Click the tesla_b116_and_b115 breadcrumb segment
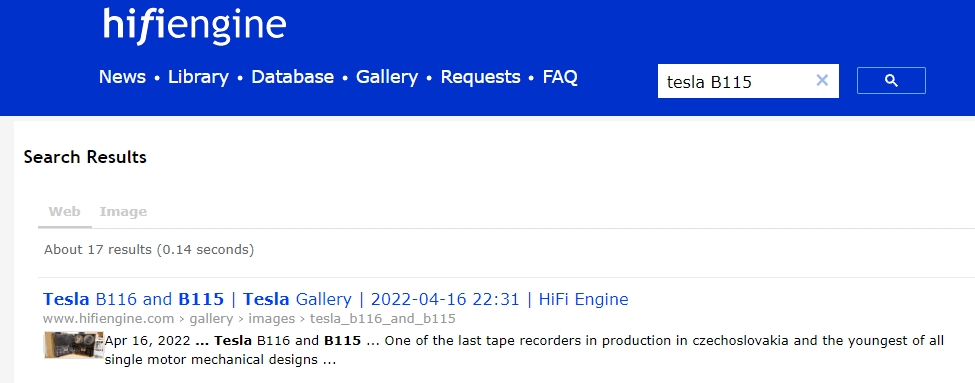The height and width of the screenshot is (383, 975). [382, 319]
